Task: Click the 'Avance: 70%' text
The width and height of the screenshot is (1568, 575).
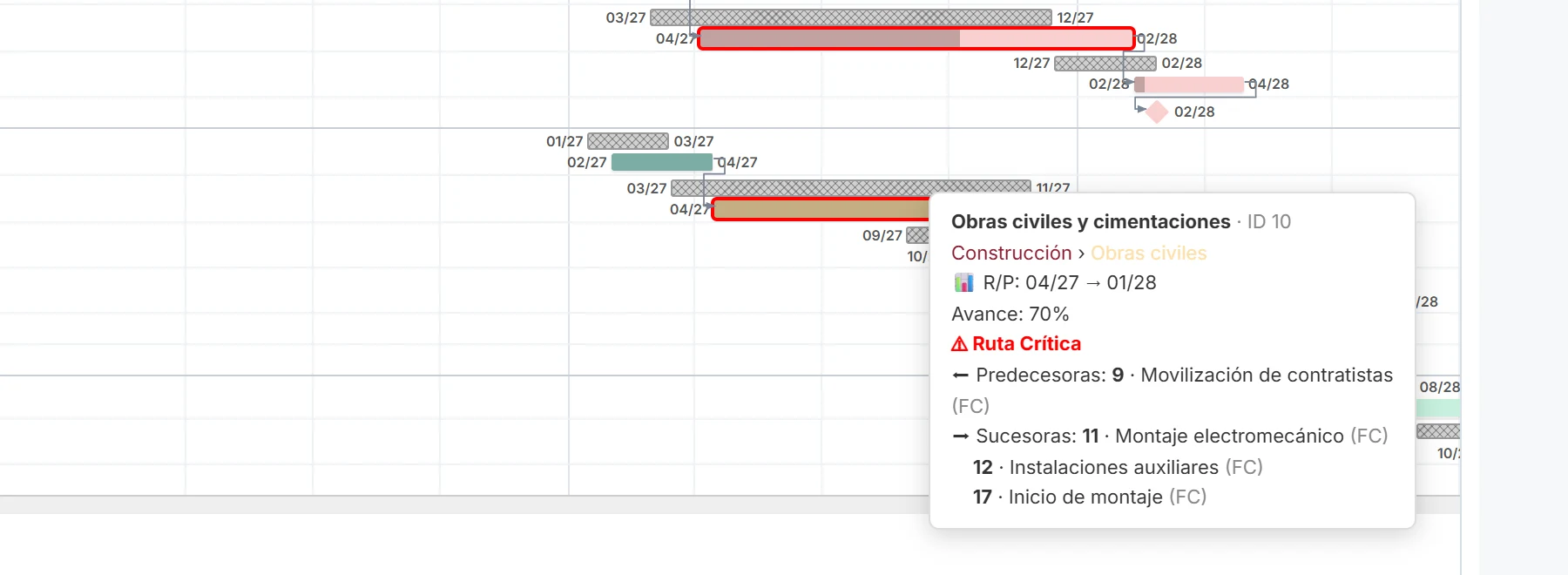Action: (1010, 314)
